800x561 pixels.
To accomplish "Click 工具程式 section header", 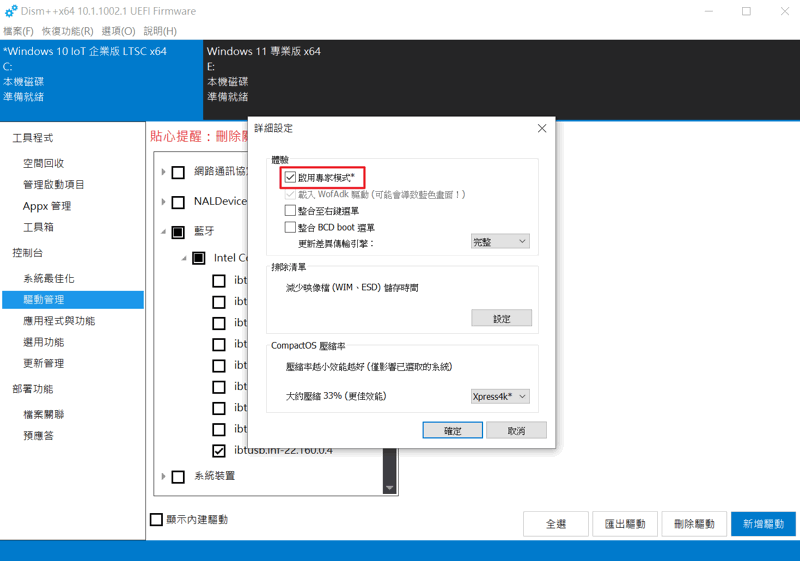I will [x=33, y=138].
